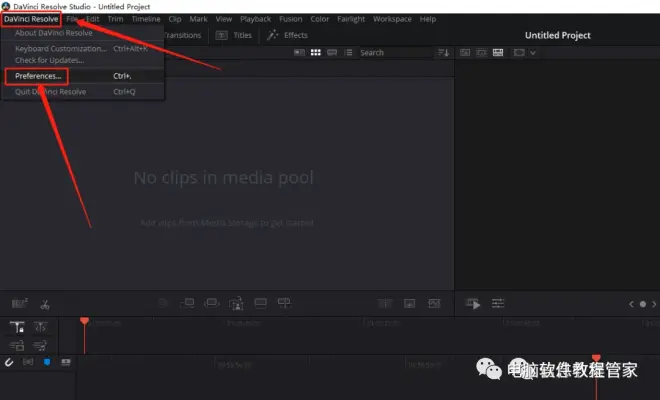
Task: Click the video-only track option icon
Action: pyautogui.click(x=17, y=346)
